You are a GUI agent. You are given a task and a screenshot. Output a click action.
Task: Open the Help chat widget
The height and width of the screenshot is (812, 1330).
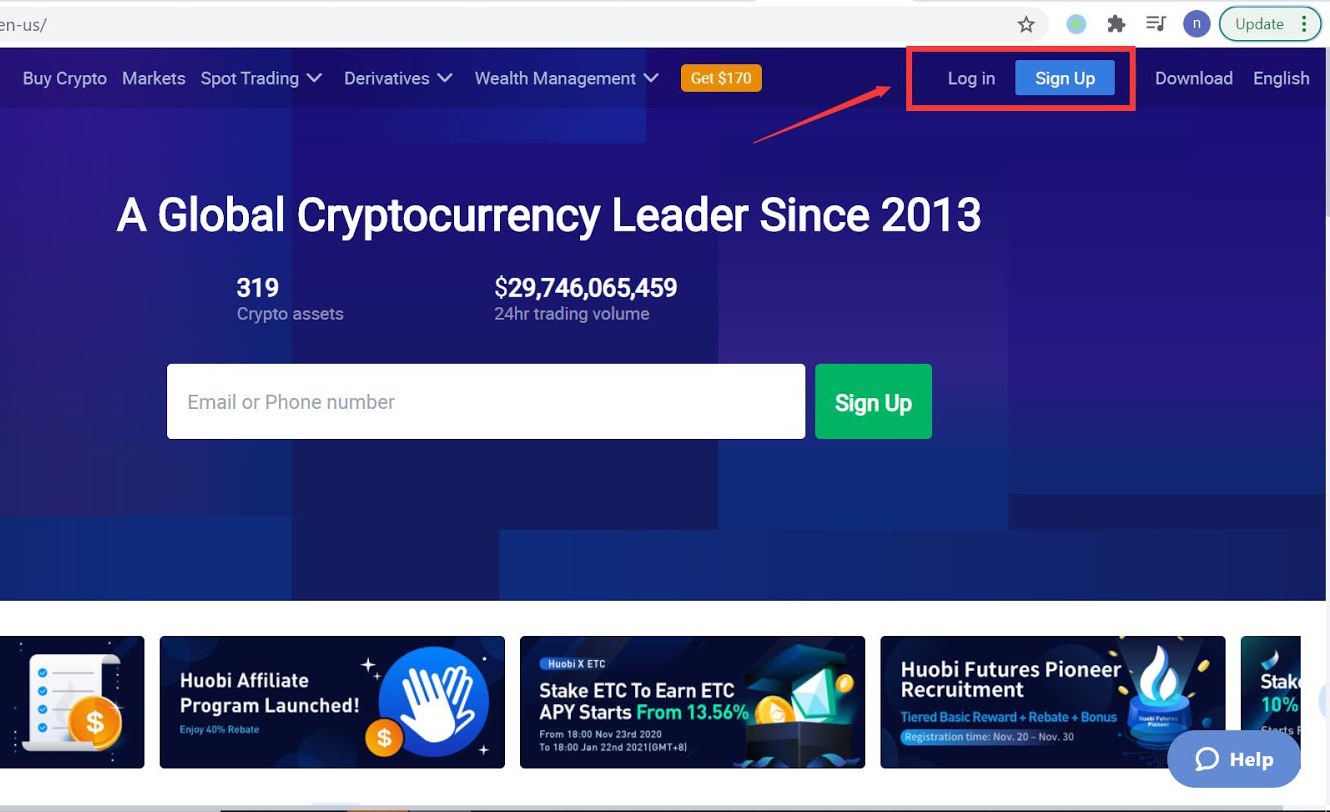[x=1234, y=759]
